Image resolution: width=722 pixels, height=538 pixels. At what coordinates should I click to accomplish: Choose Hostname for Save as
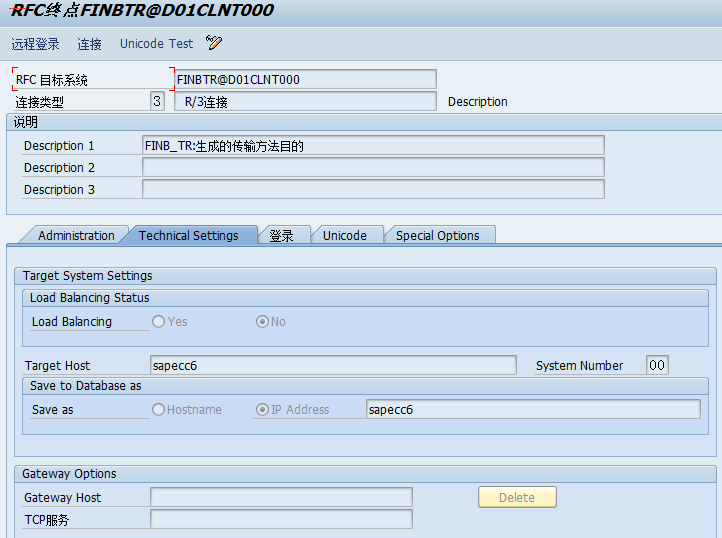click(x=158, y=409)
